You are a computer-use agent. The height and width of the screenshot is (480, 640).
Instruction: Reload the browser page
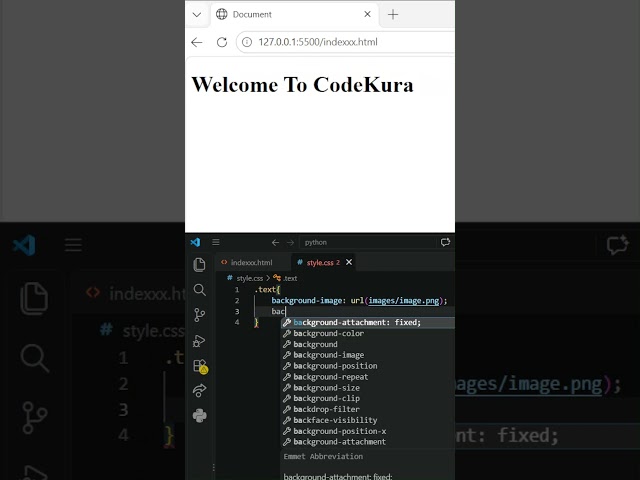click(222, 42)
